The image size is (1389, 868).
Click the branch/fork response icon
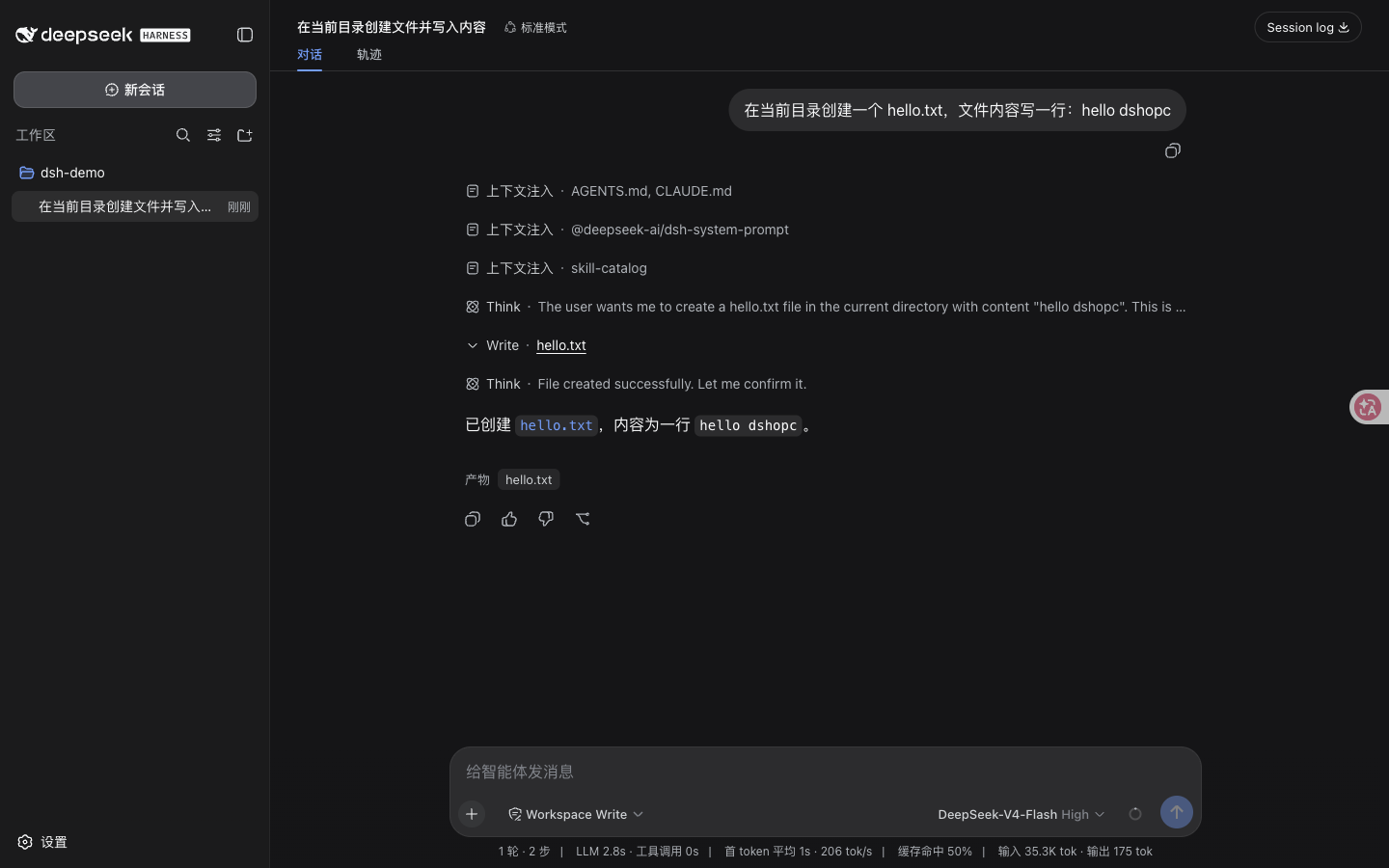click(x=583, y=519)
